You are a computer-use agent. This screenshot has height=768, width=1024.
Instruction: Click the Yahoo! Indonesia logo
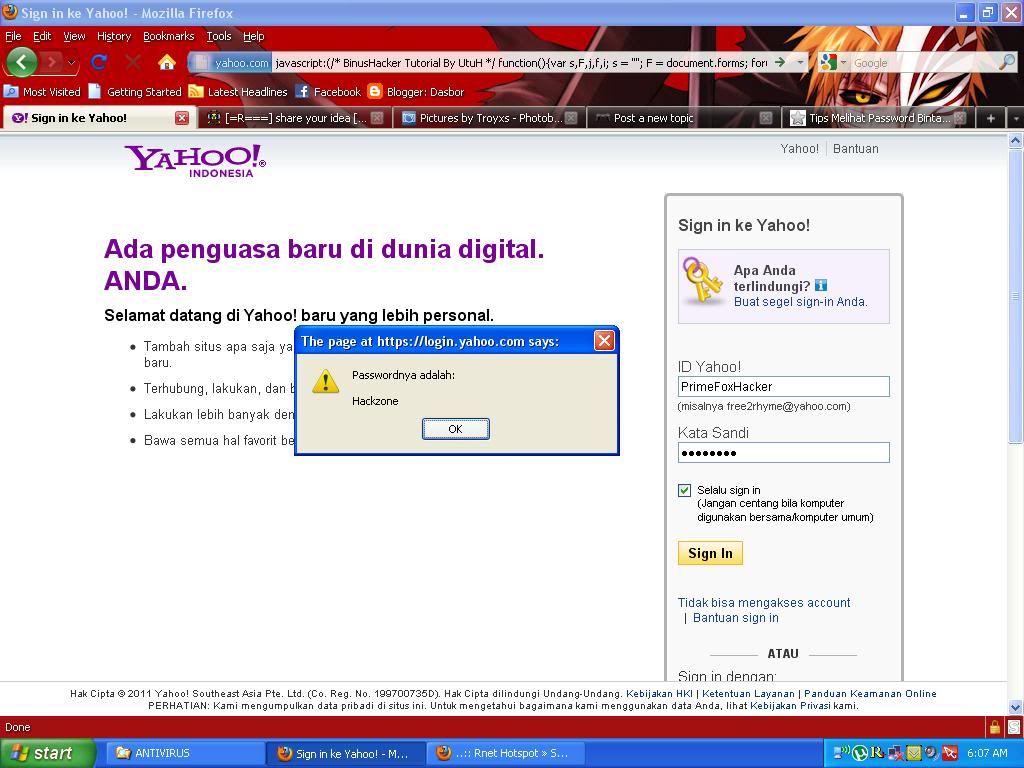(195, 161)
